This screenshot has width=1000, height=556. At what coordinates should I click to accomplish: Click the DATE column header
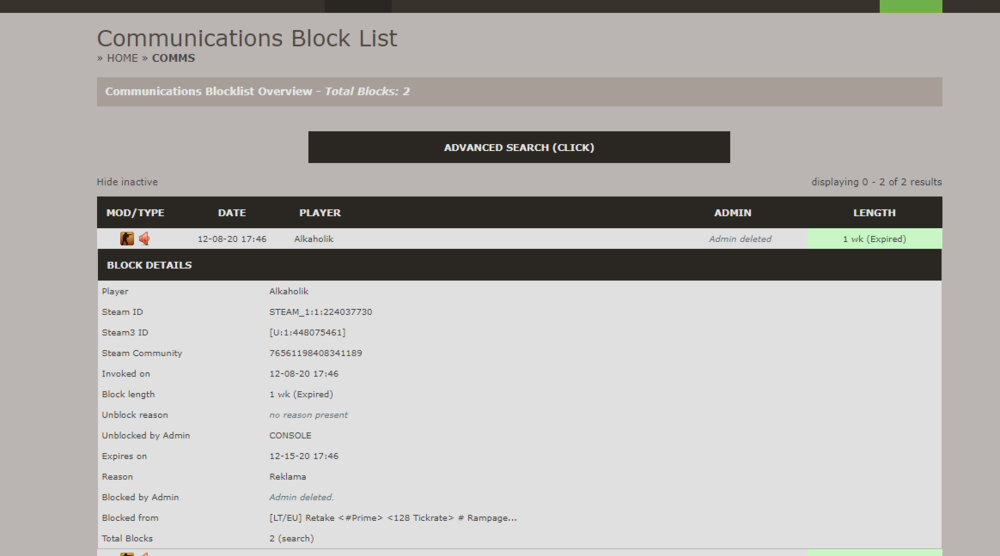click(231, 213)
